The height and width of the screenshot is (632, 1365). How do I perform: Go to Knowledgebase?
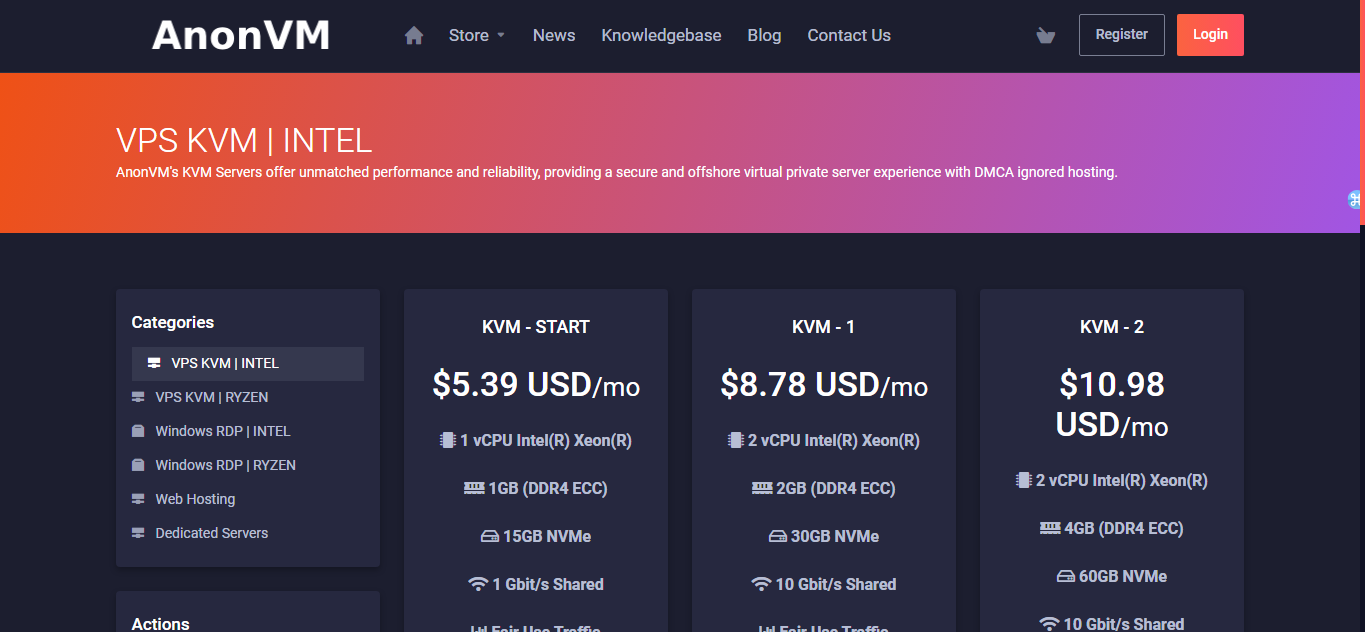click(x=661, y=35)
